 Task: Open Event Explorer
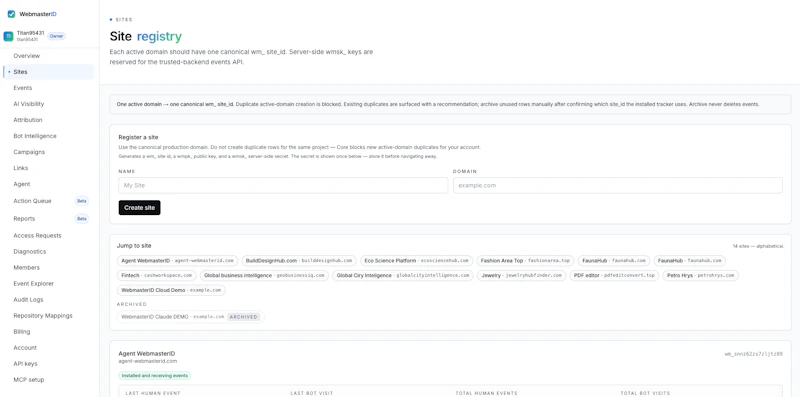click(33, 284)
